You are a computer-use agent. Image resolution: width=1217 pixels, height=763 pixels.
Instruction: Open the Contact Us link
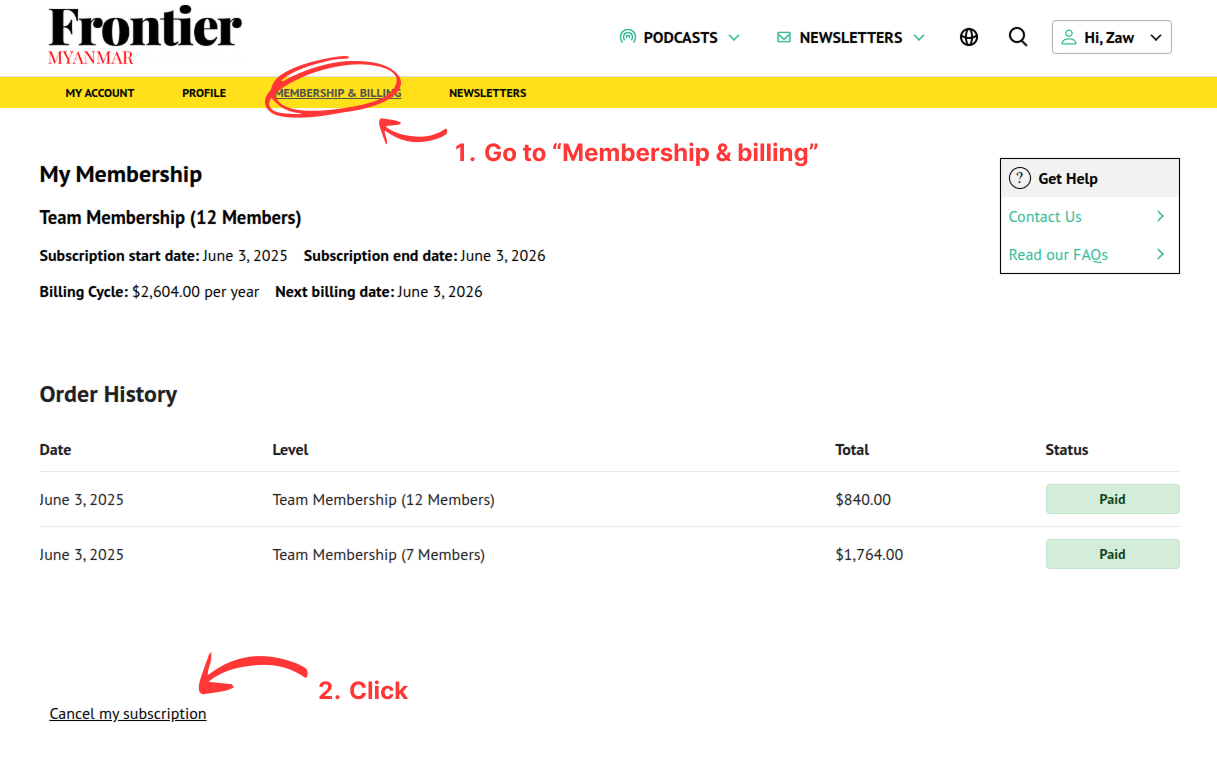click(x=1044, y=216)
